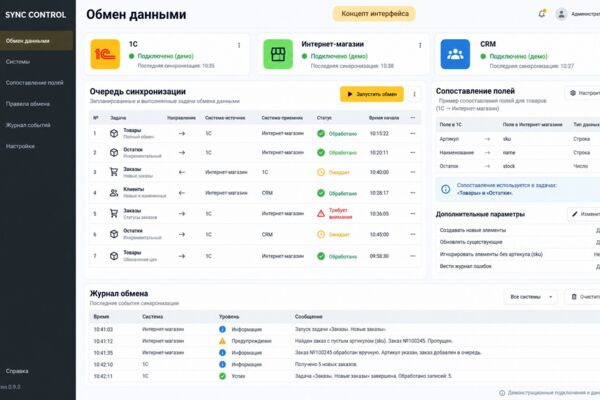This screenshot has width=600, height=400.
Task: Open the row 4 actions menu
Action: click(x=412, y=193)
